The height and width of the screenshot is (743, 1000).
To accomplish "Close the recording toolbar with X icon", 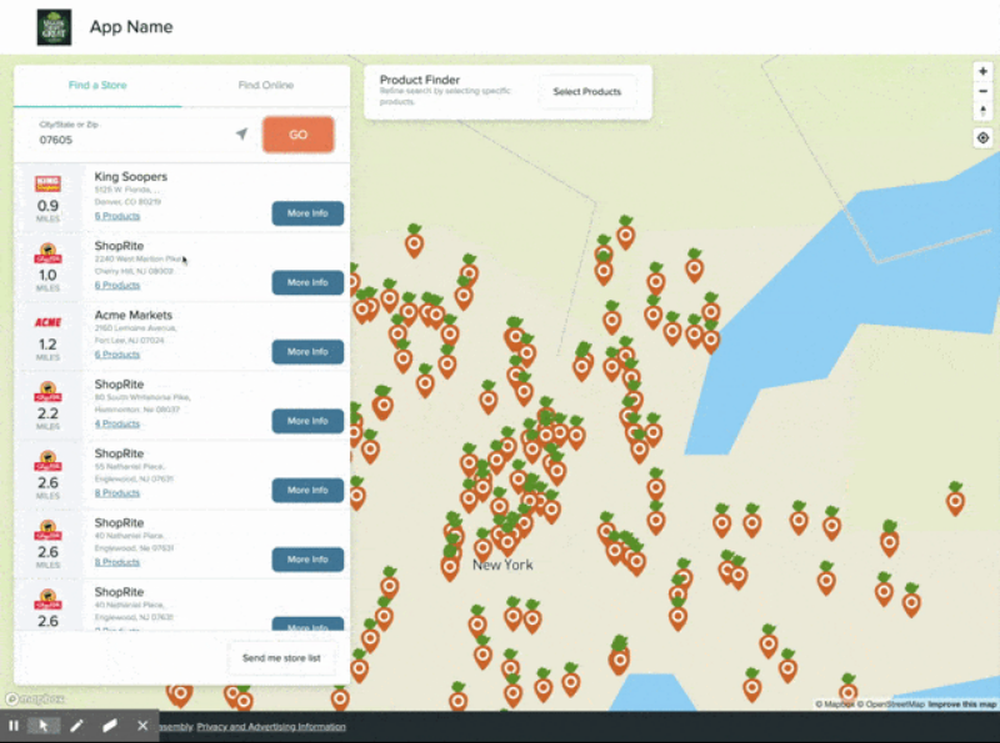I will click(x=142, y=726).
